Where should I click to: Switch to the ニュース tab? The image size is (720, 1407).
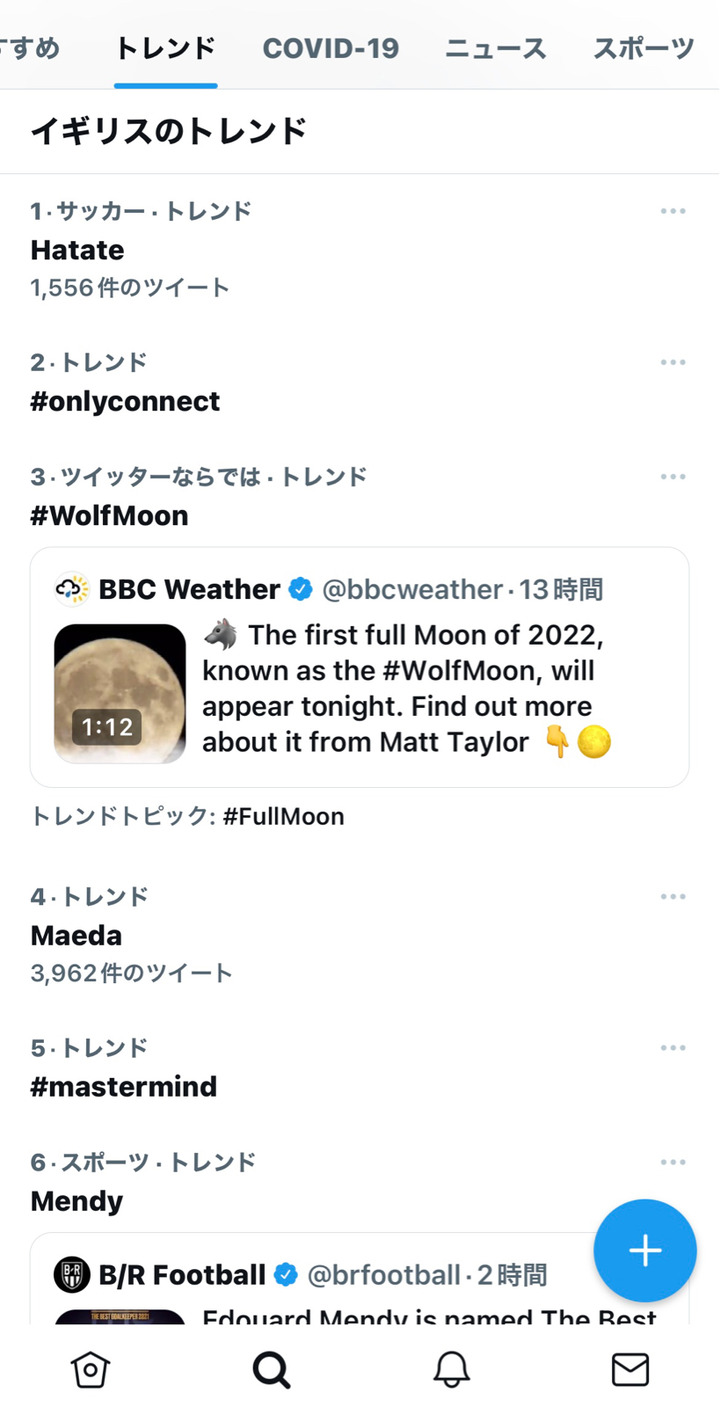495,48
